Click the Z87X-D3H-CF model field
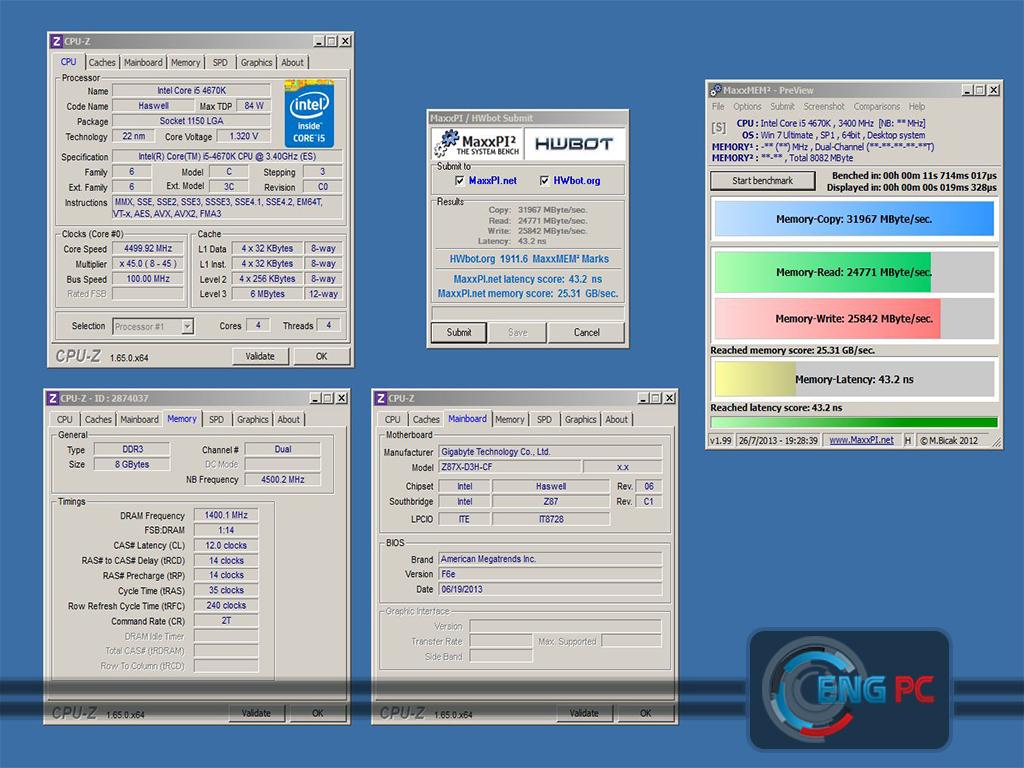Viewport: 1024px width, 768px height. 509,467
